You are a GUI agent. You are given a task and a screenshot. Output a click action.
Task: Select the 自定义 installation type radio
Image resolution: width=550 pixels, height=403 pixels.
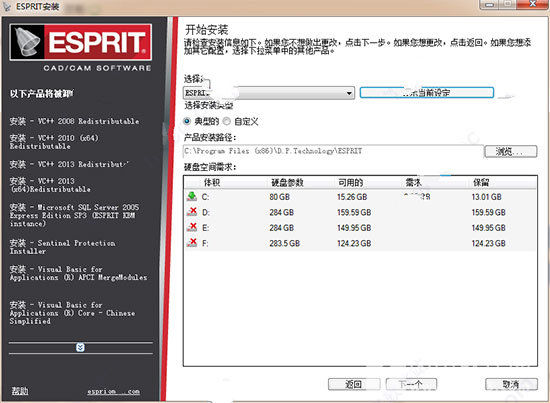pyautogui.click(x=227, y=121)
